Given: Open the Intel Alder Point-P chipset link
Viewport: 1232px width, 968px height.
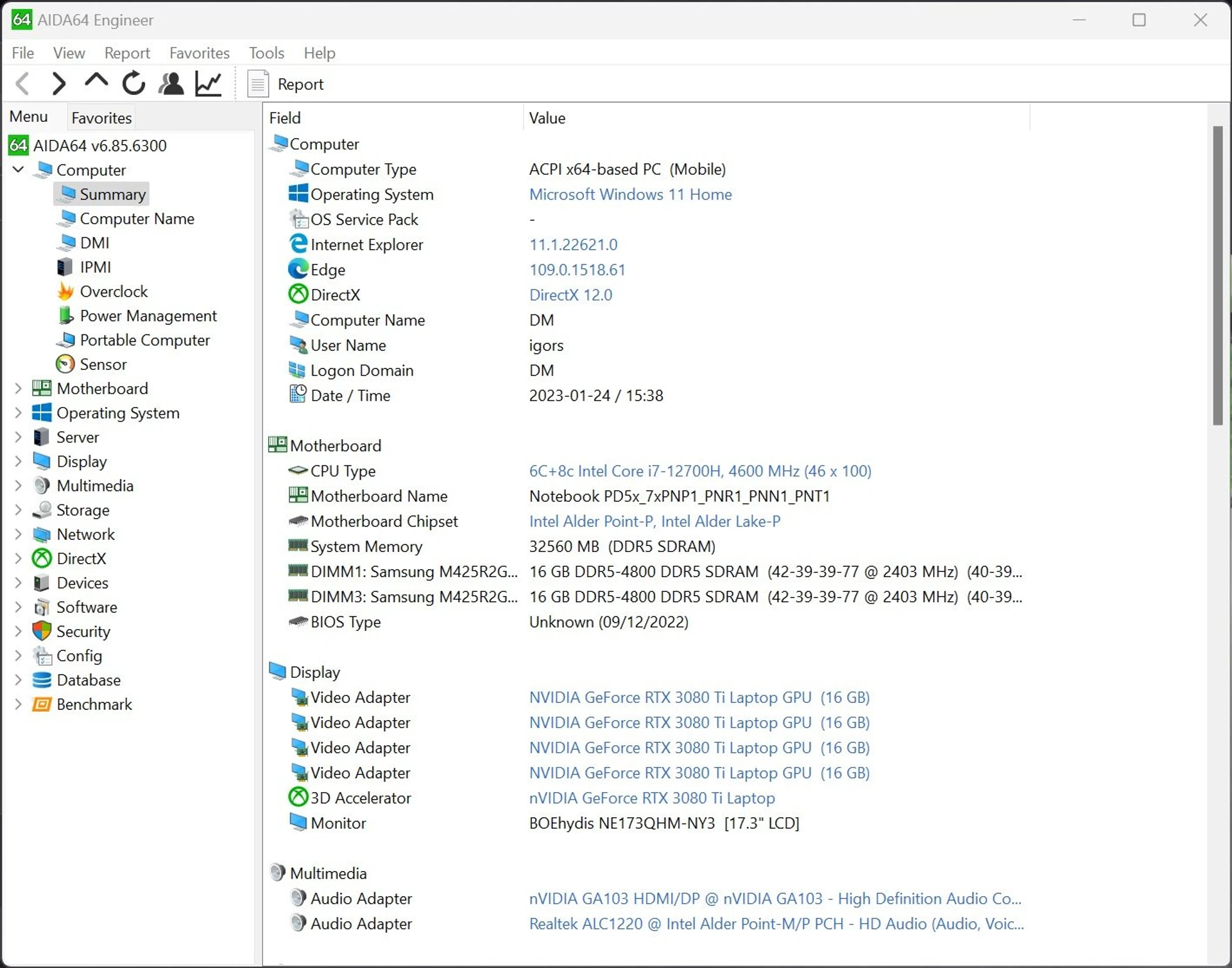Looking at the screenshot, I should (x=654, y=521).
